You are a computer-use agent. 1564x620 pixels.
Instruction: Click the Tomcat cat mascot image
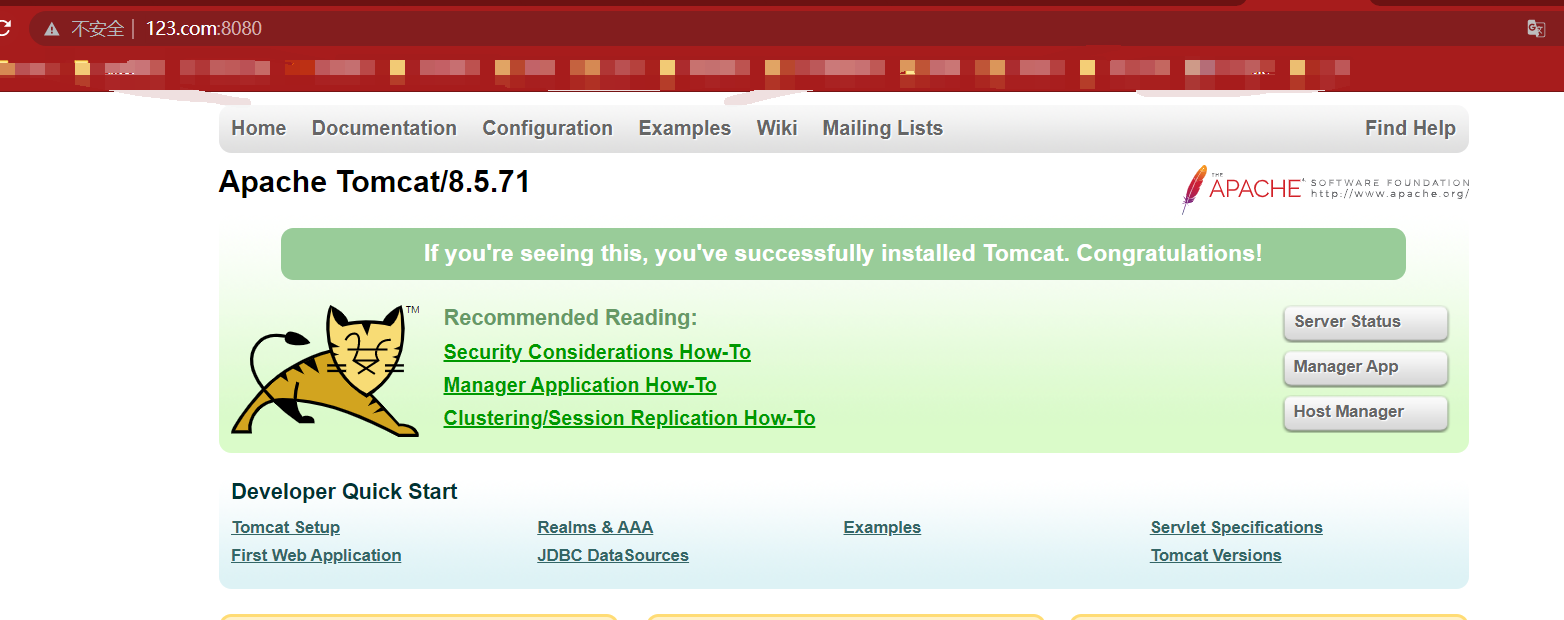click(326, 371)
